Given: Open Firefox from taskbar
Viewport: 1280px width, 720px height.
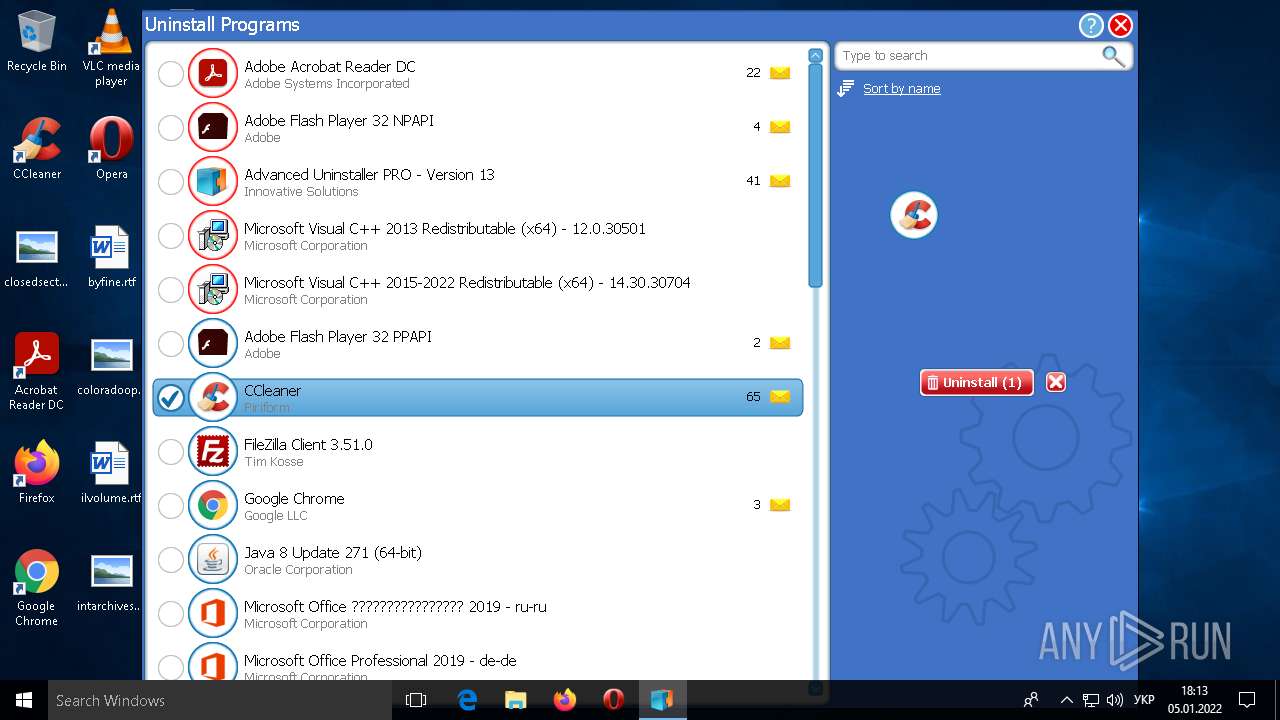Looking at the screenshot, I should point(565,700).
